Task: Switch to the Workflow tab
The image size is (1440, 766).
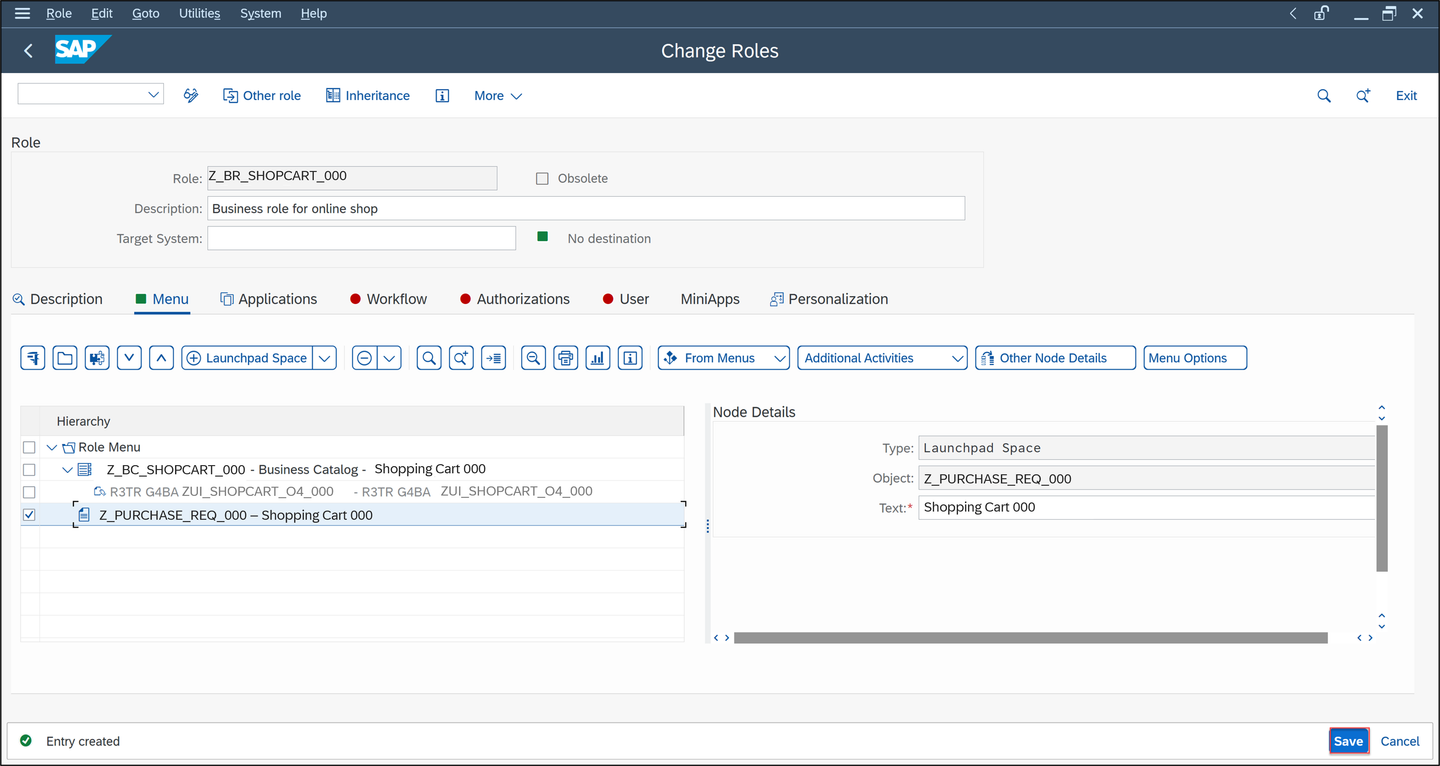Action: 388,299
